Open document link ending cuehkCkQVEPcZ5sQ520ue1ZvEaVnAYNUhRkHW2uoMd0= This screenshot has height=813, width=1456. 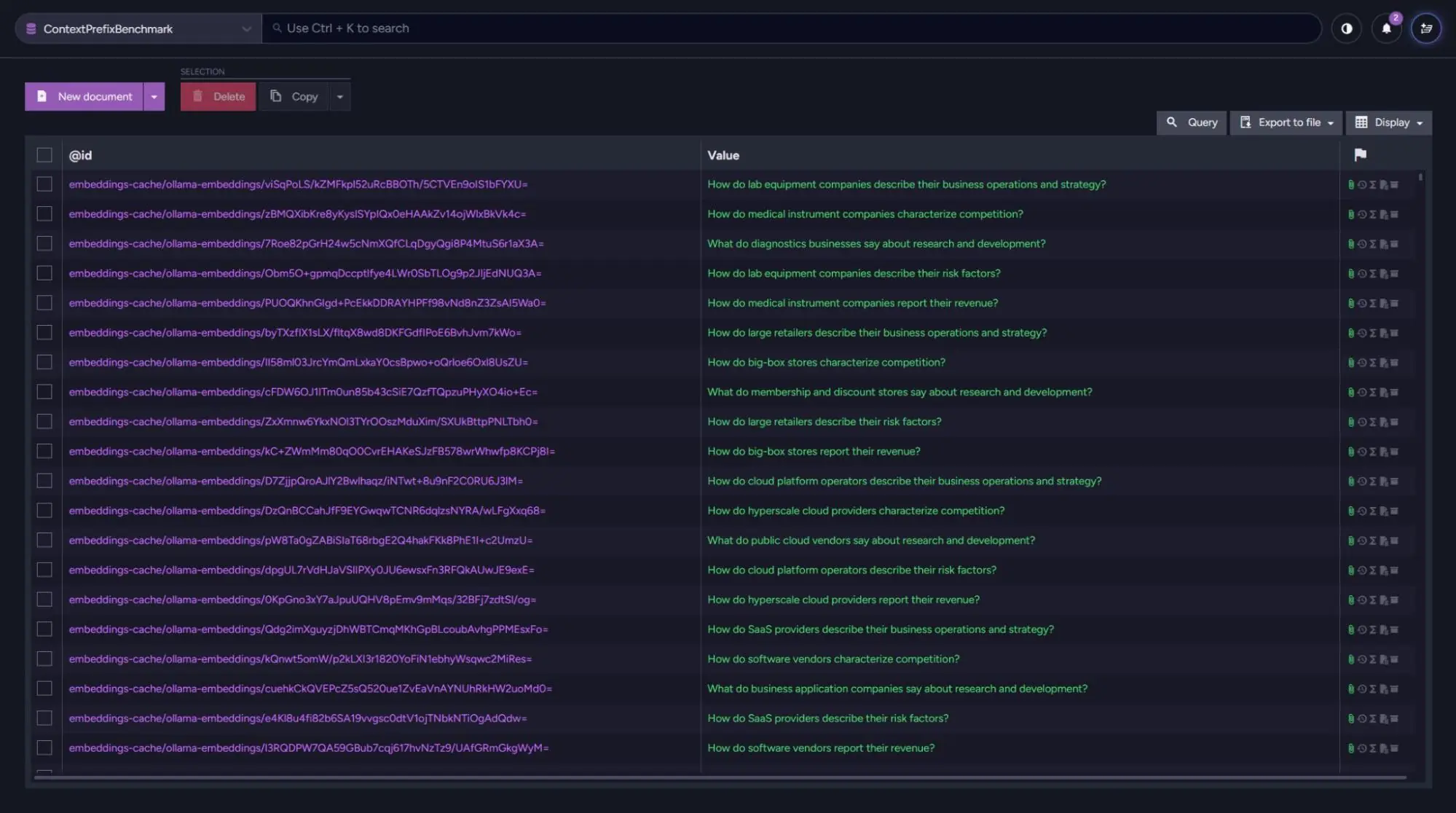pyautogui.click(x=310, y=688)
